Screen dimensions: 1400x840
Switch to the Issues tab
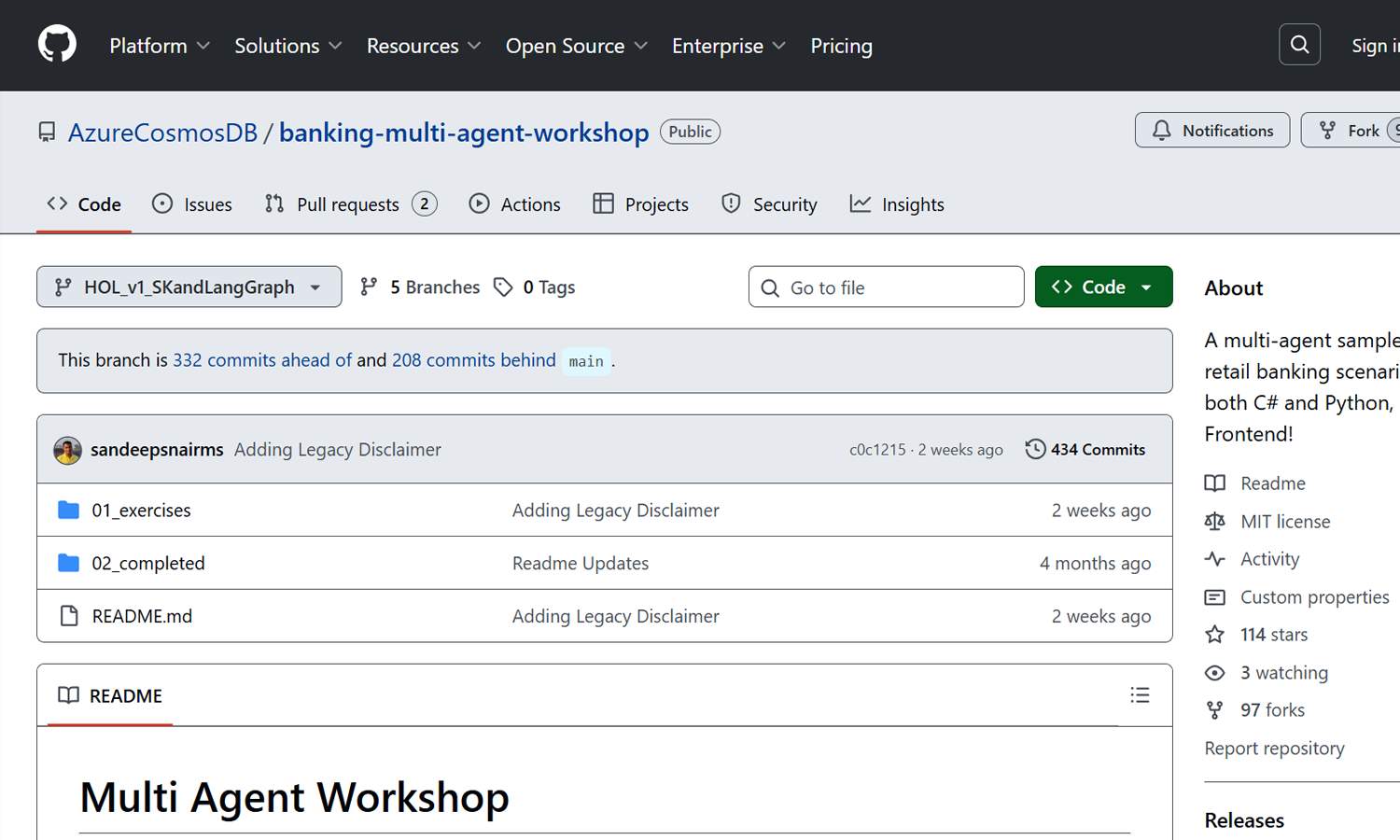[x=192, y=204]
